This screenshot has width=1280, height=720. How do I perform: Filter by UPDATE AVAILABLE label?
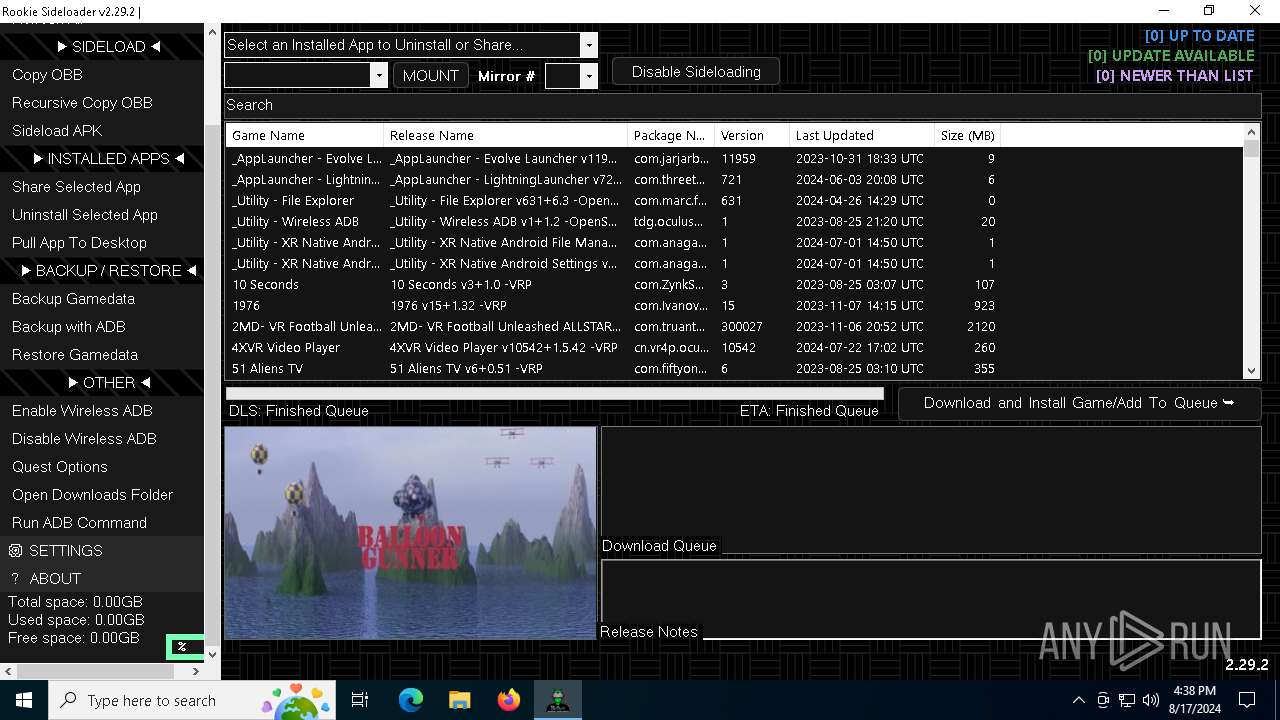(1171, 56)
